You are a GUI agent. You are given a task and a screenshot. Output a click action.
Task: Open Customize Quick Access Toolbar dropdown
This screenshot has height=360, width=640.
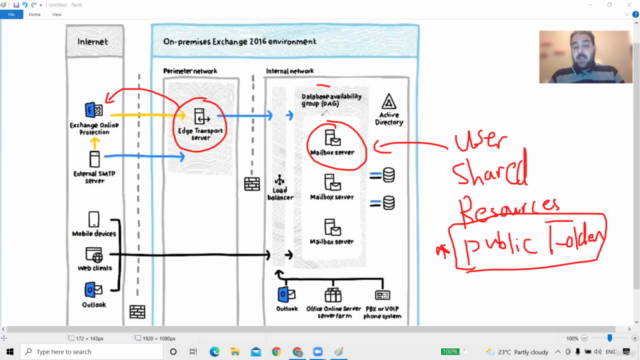41,5
